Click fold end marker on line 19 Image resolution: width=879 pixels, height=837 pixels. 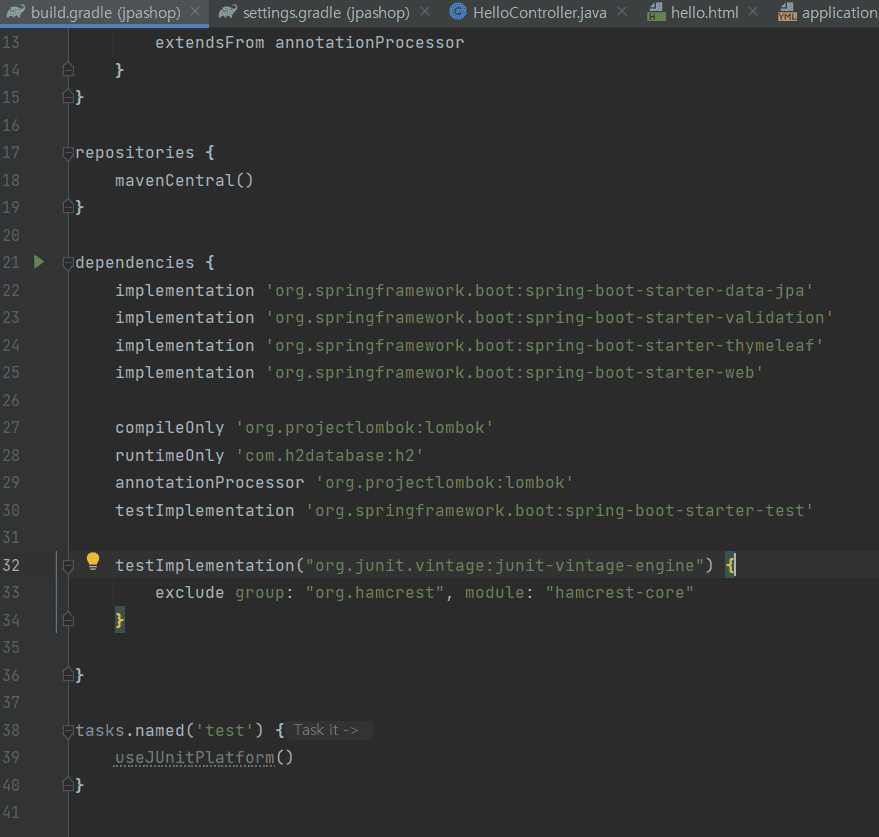tap(68, 207)
